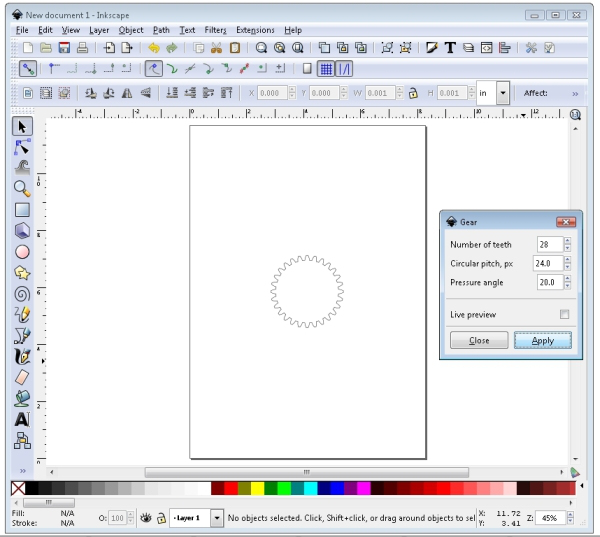Select the Paint Bucket tool
This screenshot has width=600, height=537.
(x=22, y=398)
